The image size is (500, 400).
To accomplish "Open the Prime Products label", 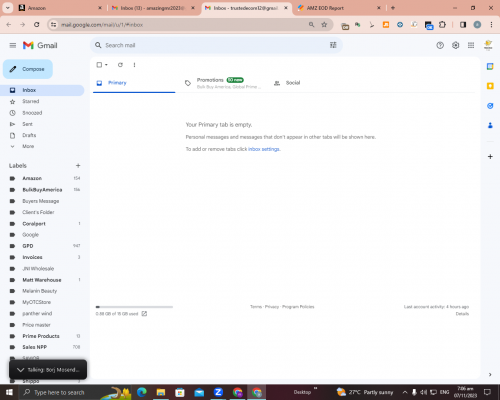I will coord(42,336).
